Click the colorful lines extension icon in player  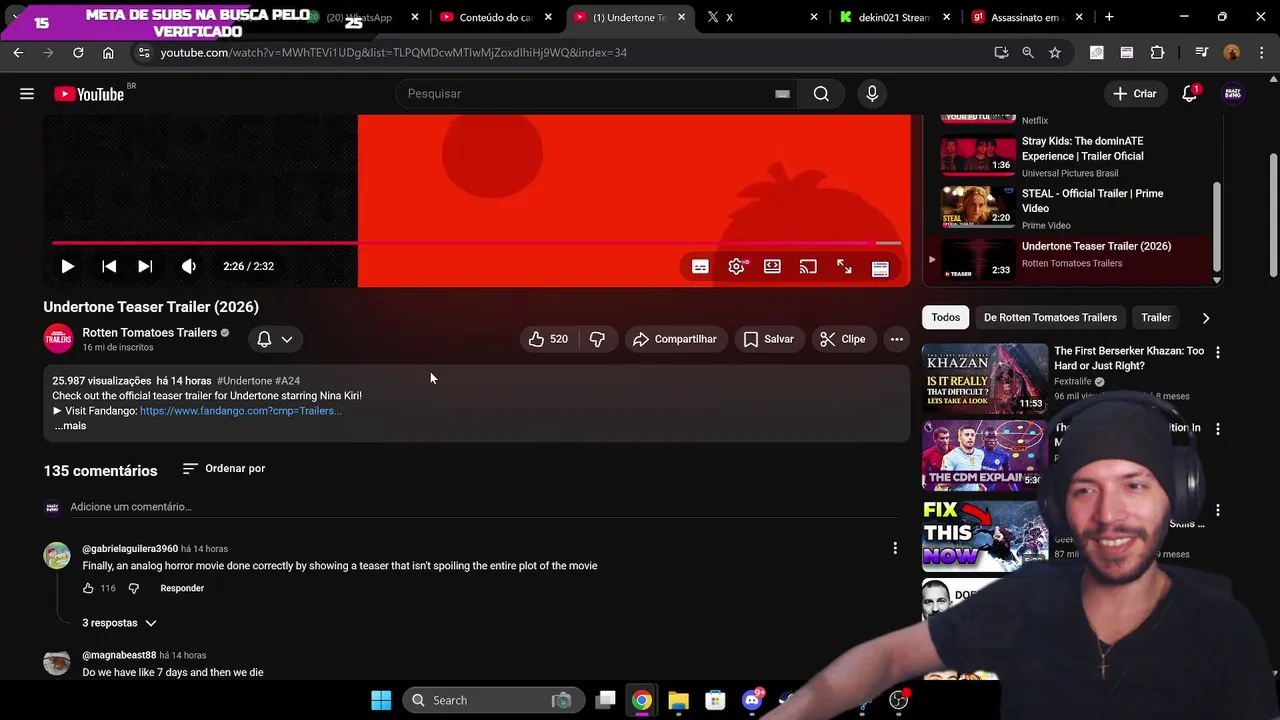(880, 268)
